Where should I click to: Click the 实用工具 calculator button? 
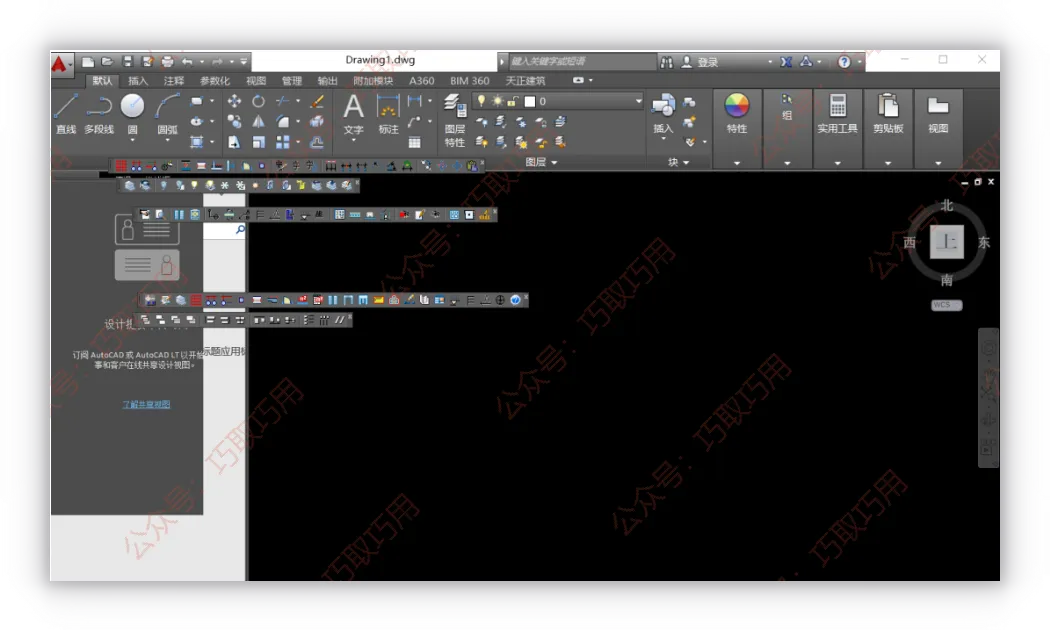[x=837, y=114]
